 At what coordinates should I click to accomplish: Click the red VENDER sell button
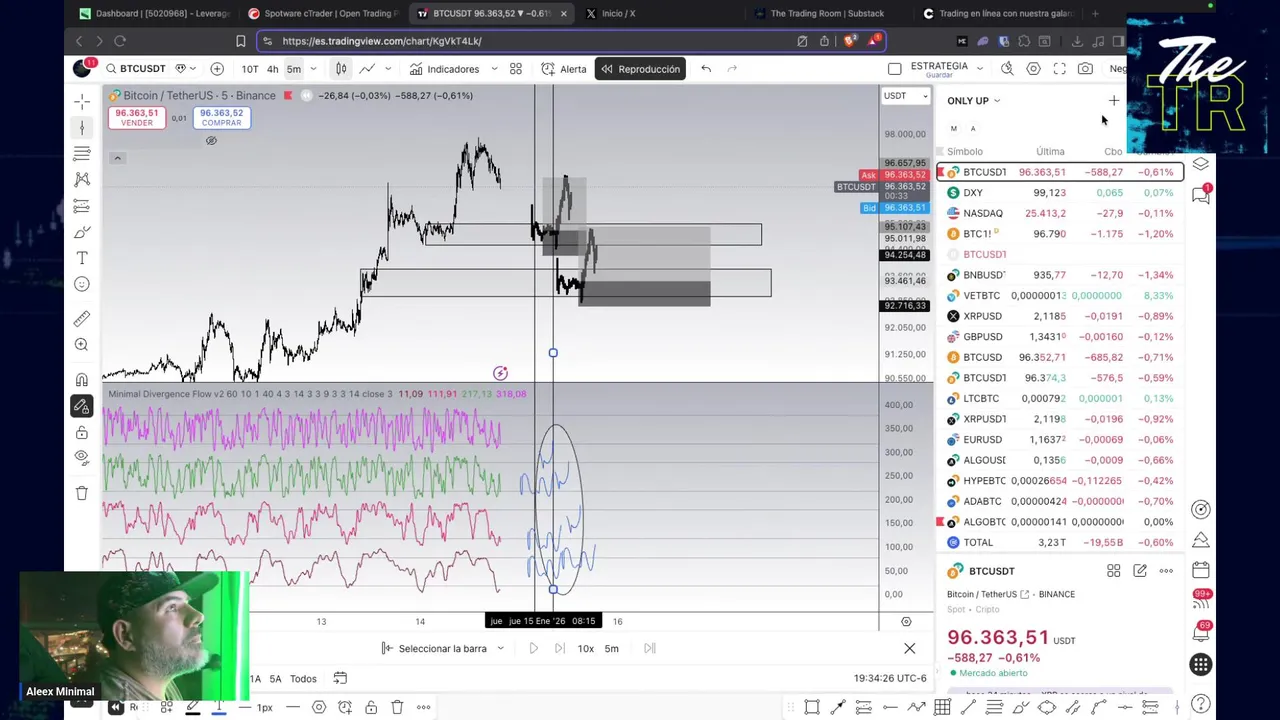(136, 117)
